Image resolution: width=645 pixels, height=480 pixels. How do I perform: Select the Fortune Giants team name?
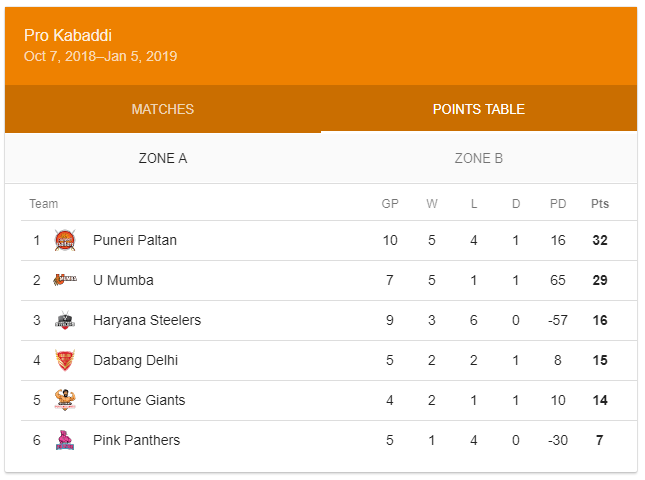point(139,400)
